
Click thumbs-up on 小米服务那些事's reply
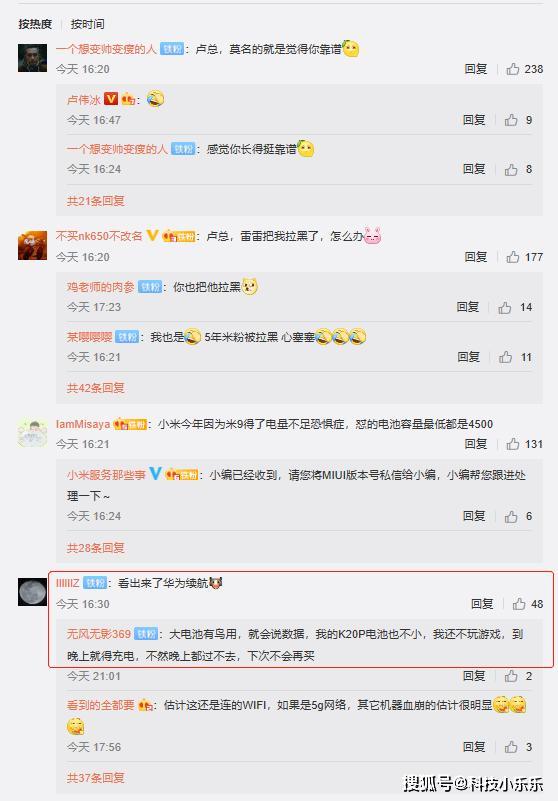[x=511, y=516]
